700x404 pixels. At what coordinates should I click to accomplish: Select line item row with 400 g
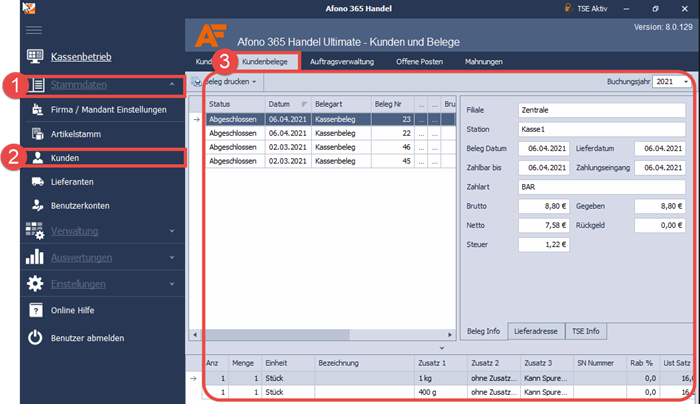[x=448, y=392]
